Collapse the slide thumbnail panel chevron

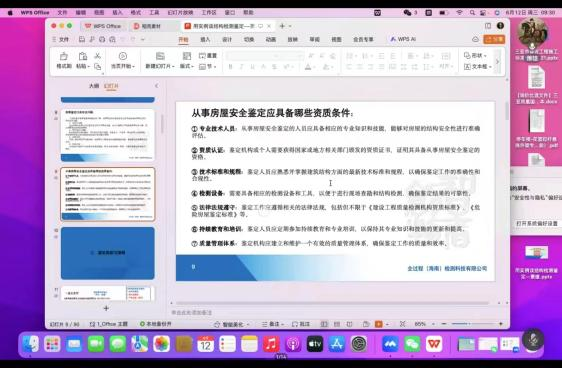(x=156, y=86)
